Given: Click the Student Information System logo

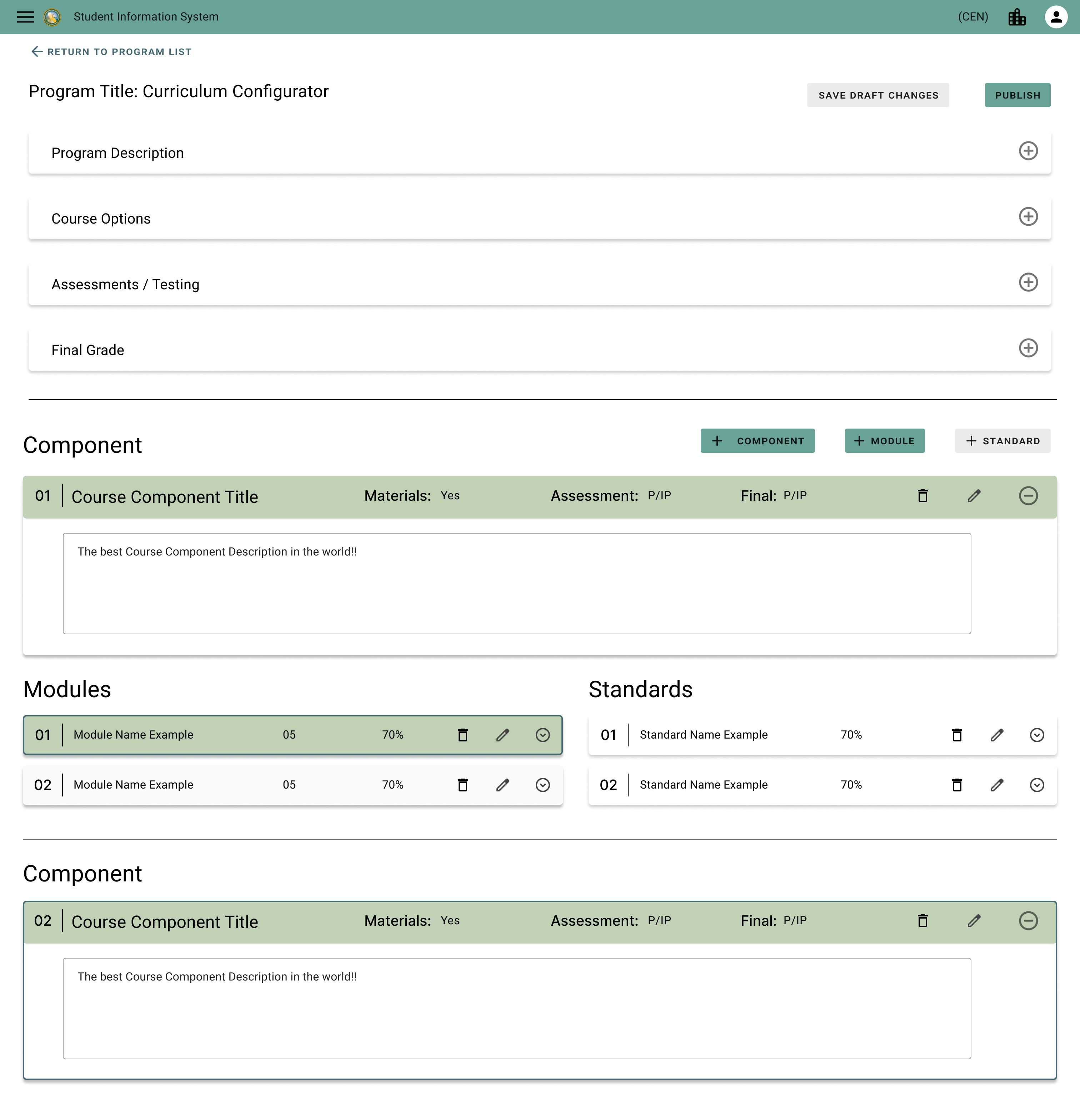Looking at the screenshot, I should (52, 17).
